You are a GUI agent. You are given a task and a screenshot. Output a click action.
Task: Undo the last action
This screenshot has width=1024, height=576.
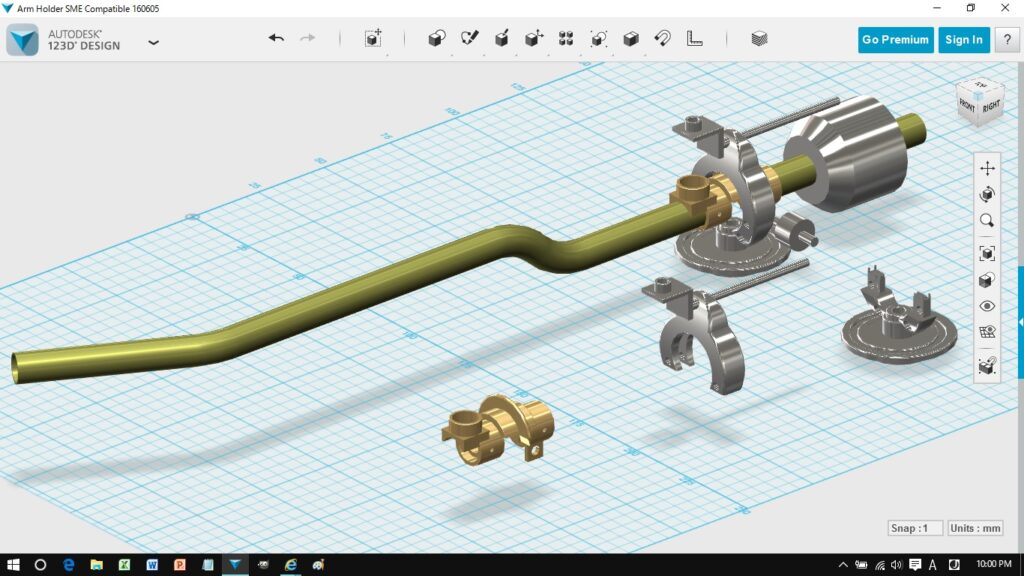pyautogui.click(x=276, y=39)
